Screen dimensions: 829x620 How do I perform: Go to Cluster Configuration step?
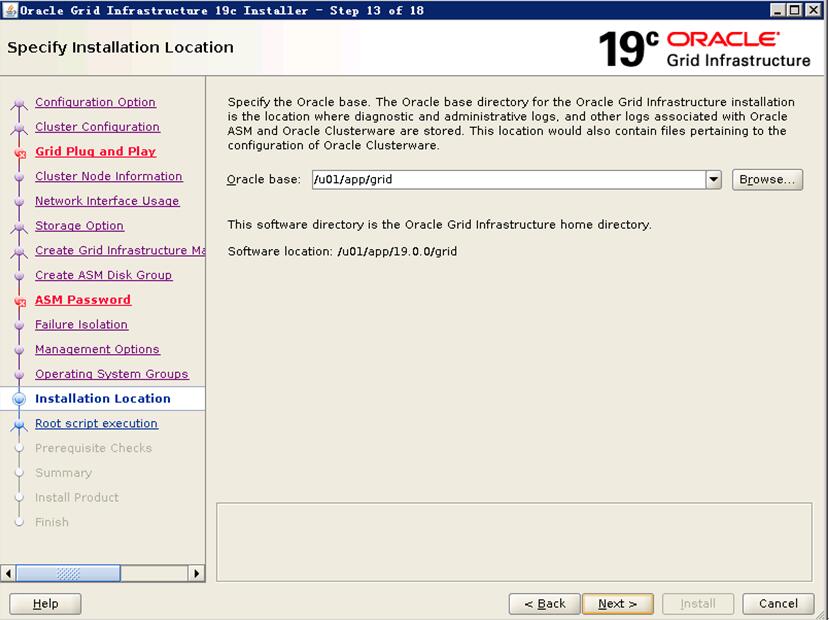tap(97, 127)
